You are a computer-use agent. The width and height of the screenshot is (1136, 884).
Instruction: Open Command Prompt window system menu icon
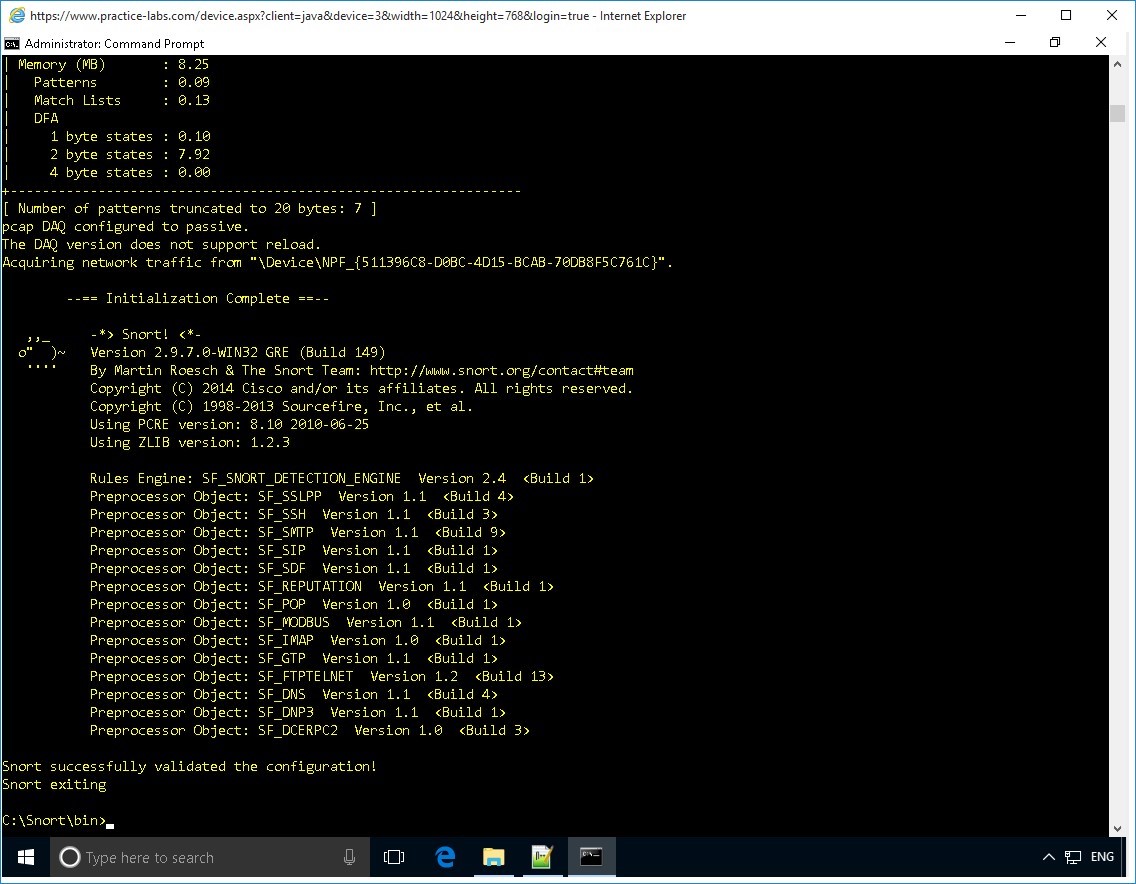coord(12,43)
